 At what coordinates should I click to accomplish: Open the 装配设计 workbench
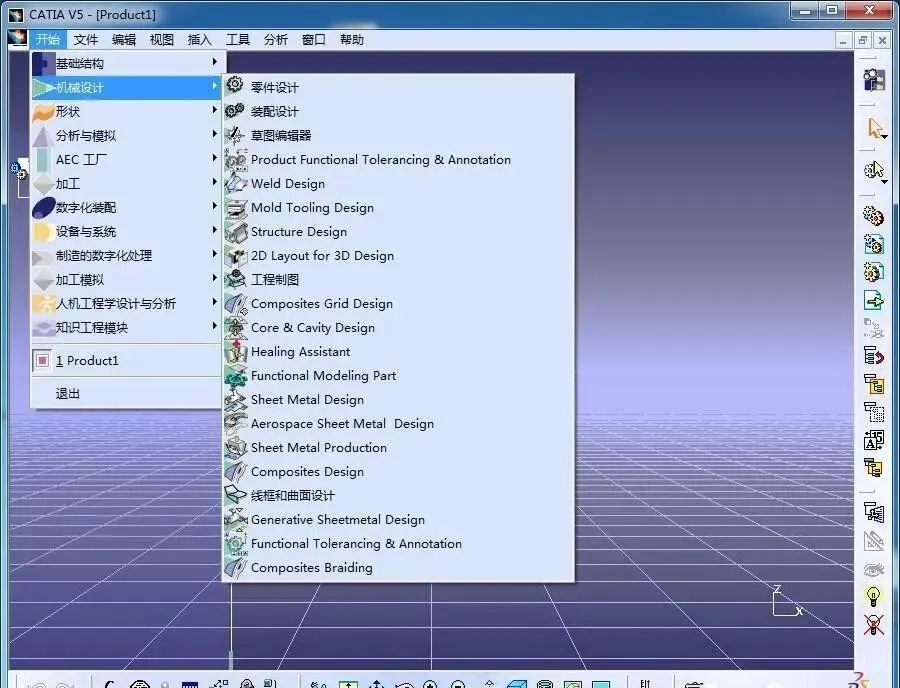pyautogui.click(x=398, y=111)
